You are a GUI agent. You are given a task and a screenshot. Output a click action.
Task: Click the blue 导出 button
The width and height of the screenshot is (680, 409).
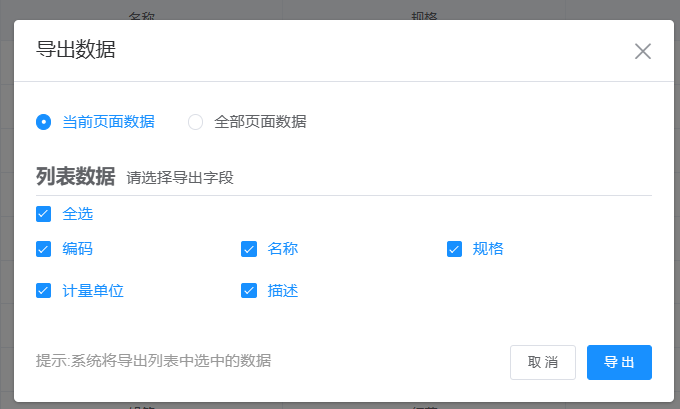coord(619,362)
